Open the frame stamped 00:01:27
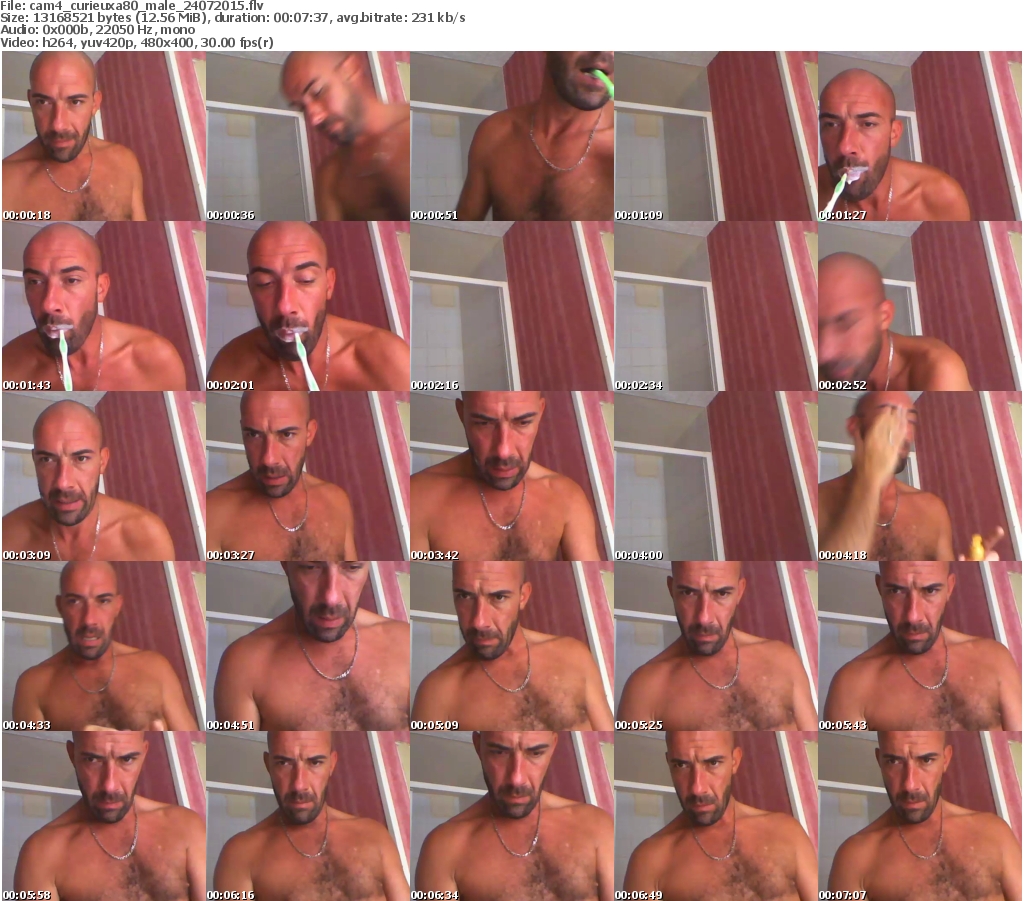The image size is (1024, 901). click(x=920, y=136)
